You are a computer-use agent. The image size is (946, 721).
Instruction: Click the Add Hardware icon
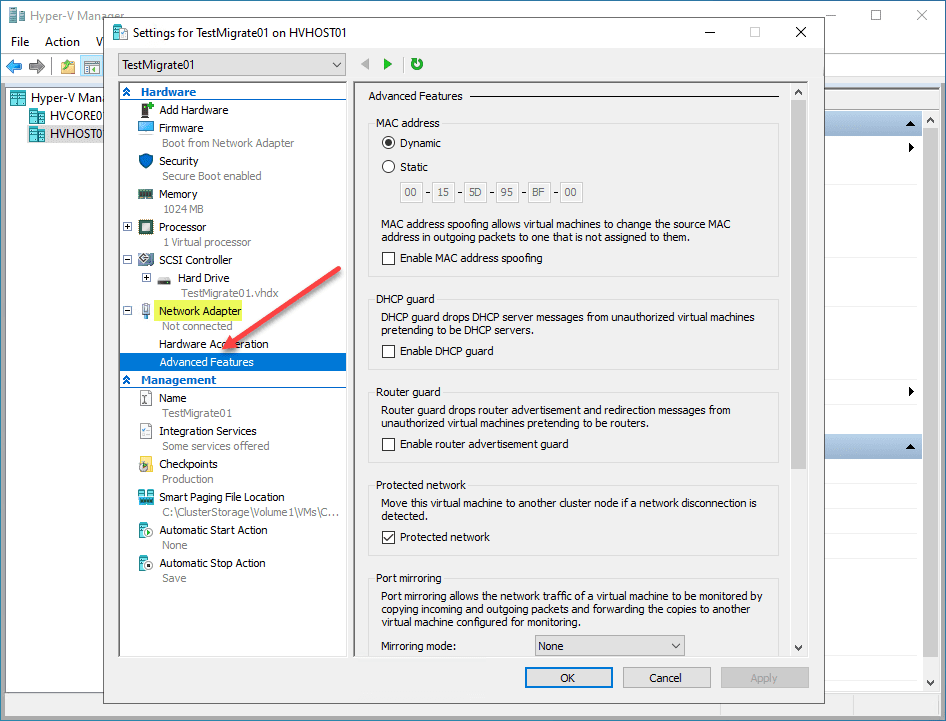tap(147, 110)
